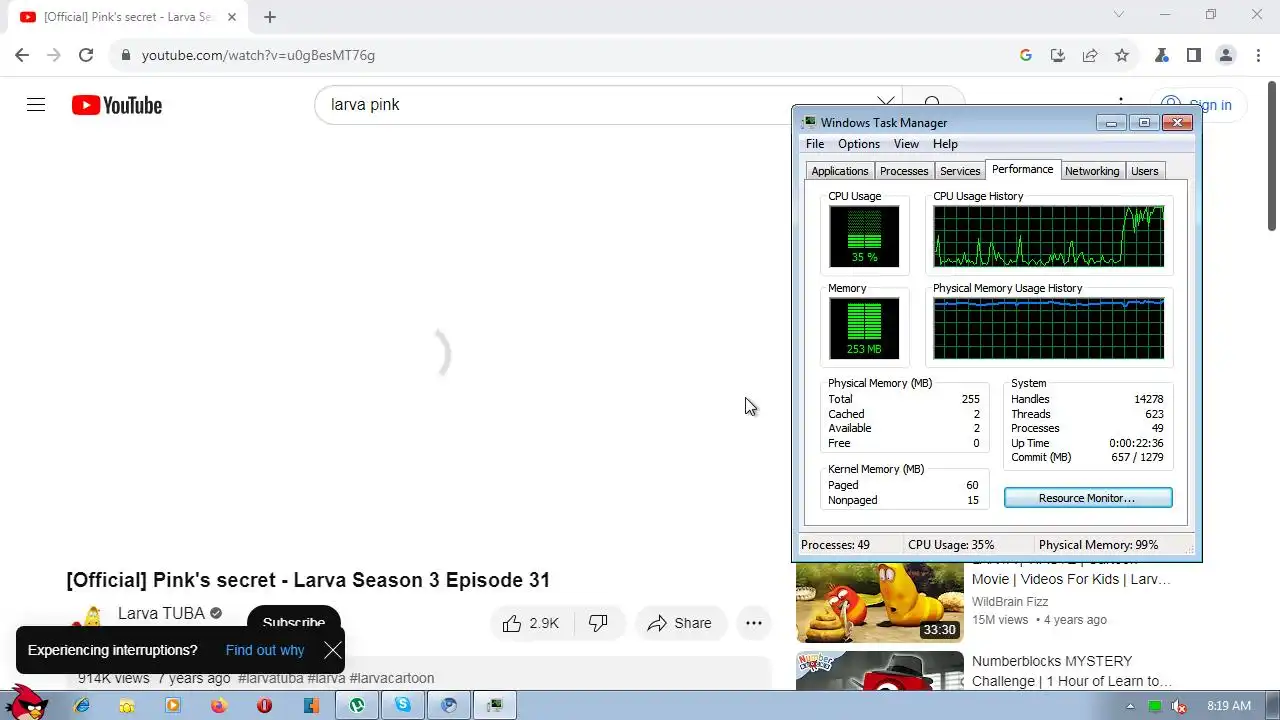
Task: Click the clock showing 8:19 AM
Action: [x=1229, y=706]
